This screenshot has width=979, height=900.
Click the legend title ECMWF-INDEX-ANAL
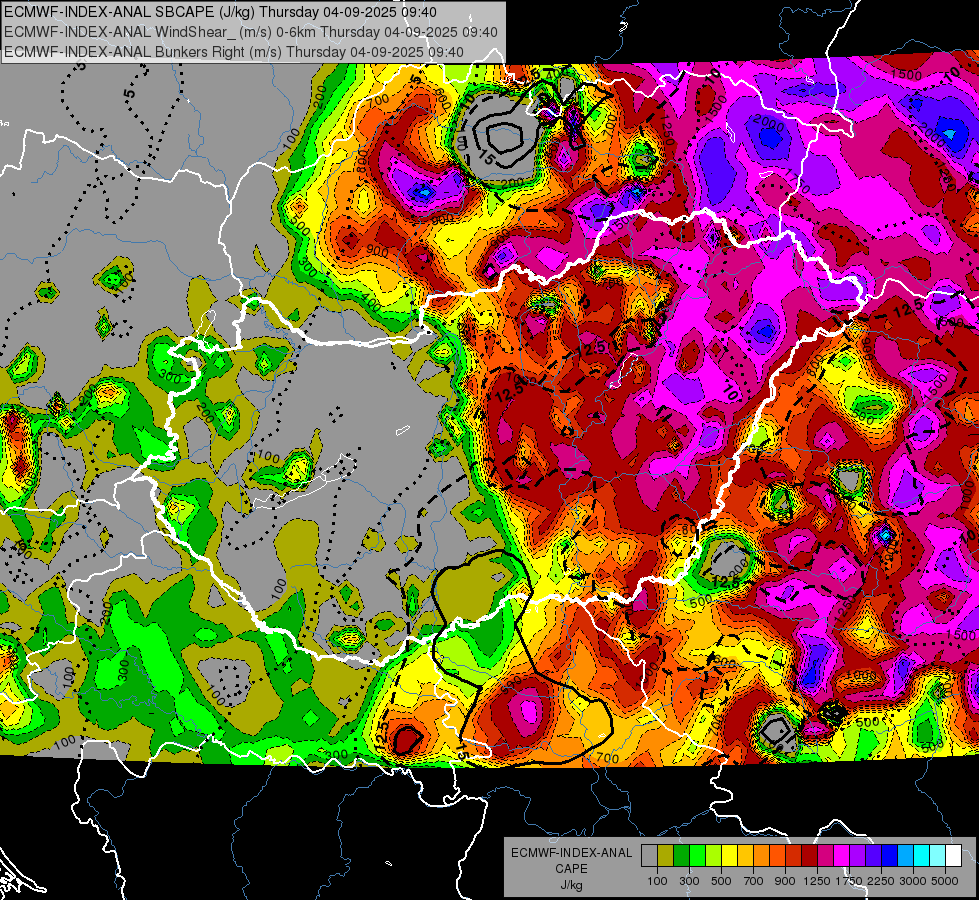click(572, 853)
